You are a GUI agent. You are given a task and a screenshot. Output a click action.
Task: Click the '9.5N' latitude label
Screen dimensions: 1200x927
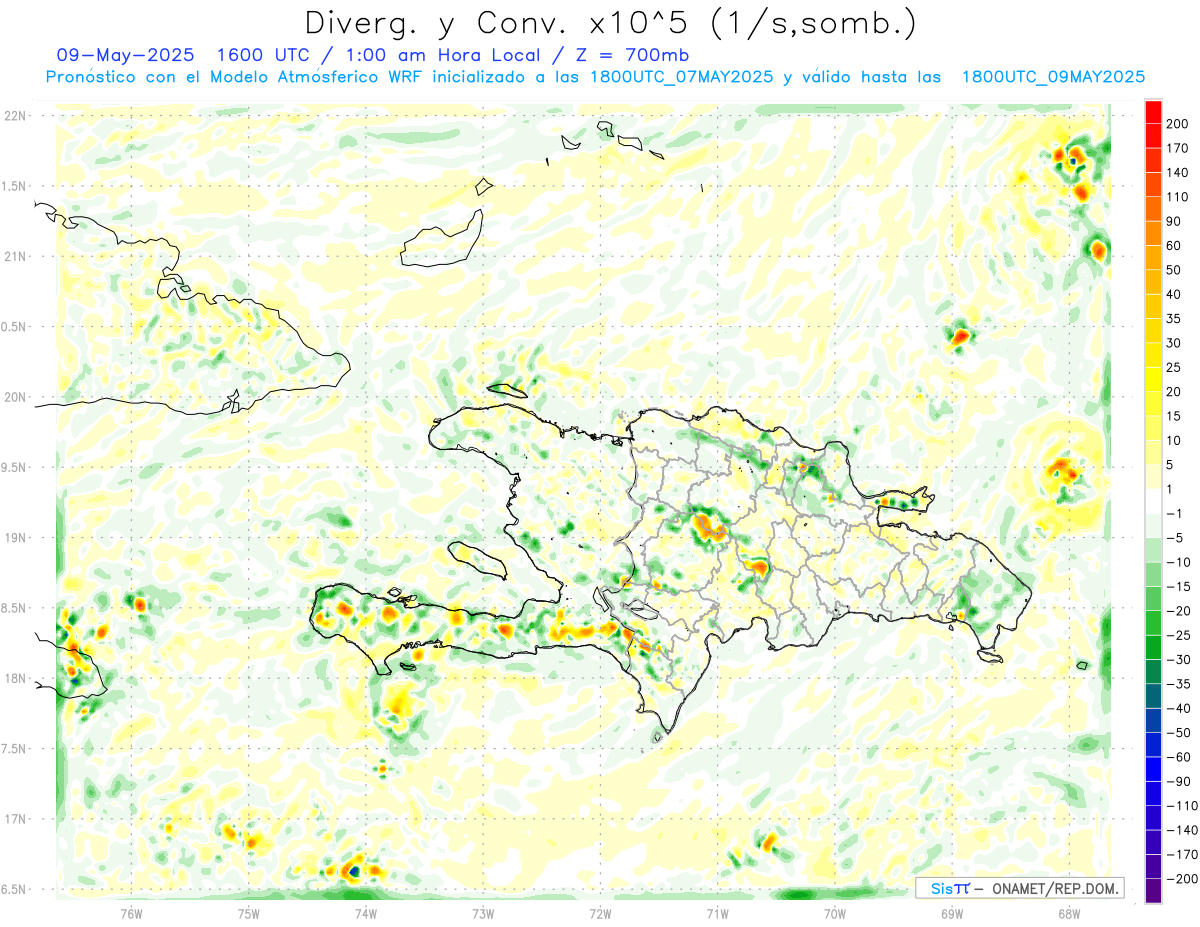(x=14, y=467)
